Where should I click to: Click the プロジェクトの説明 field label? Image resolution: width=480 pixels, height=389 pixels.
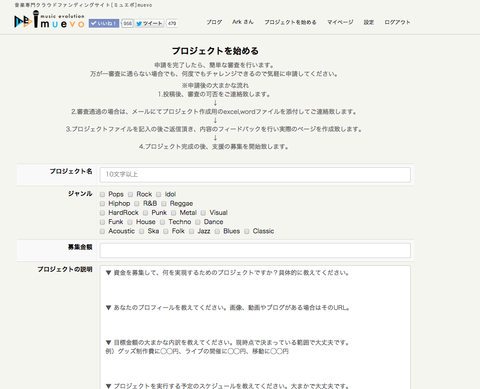click(65, 269)
